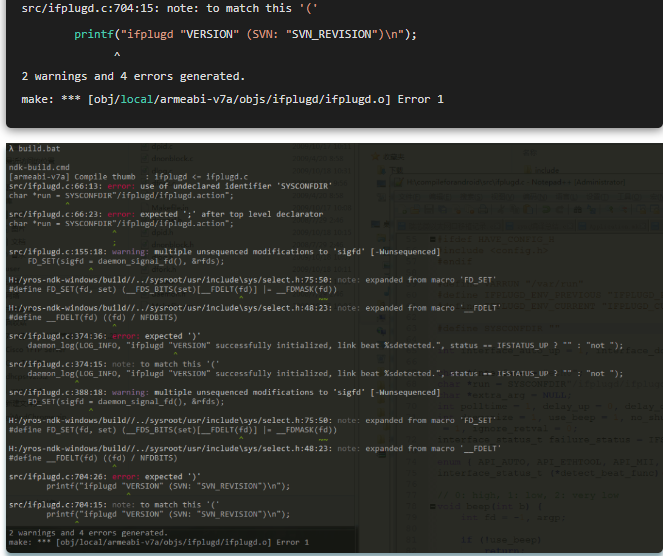Click the 'src/ifplugd.c:704:15: note' line in the top code block
Viewport: 663px width, 556px height.
[169, 8]
